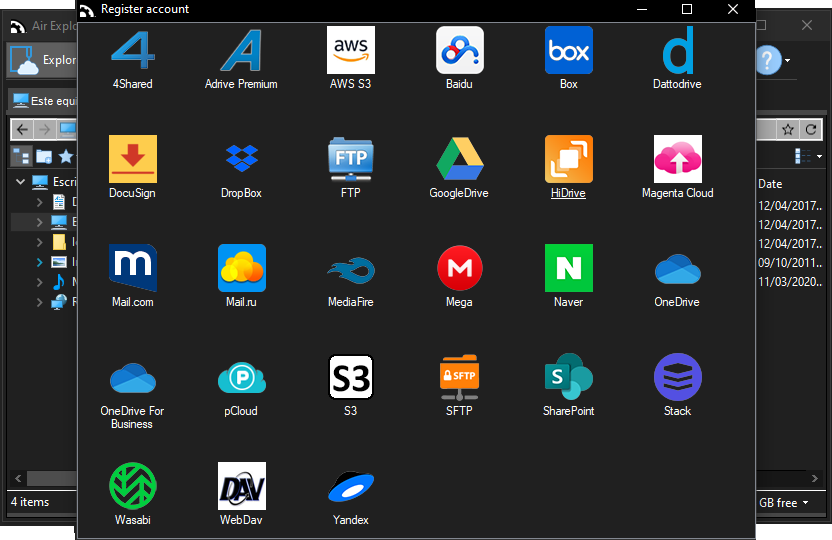Choose the Stack storage service
Screen dimensions: 832x540
point(678,386)
